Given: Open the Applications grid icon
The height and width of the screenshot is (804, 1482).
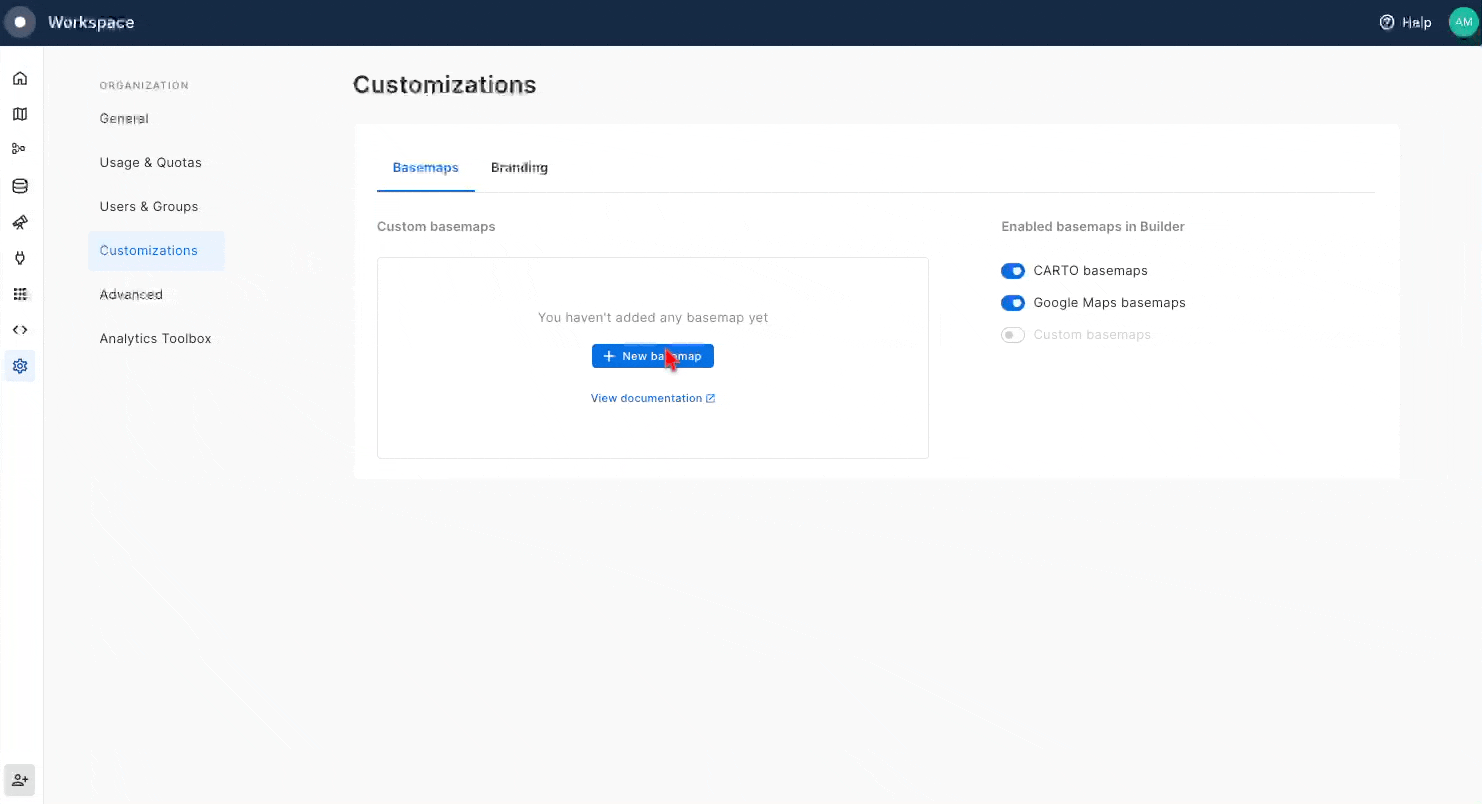Looking at the screenshot, I should 20,294.
